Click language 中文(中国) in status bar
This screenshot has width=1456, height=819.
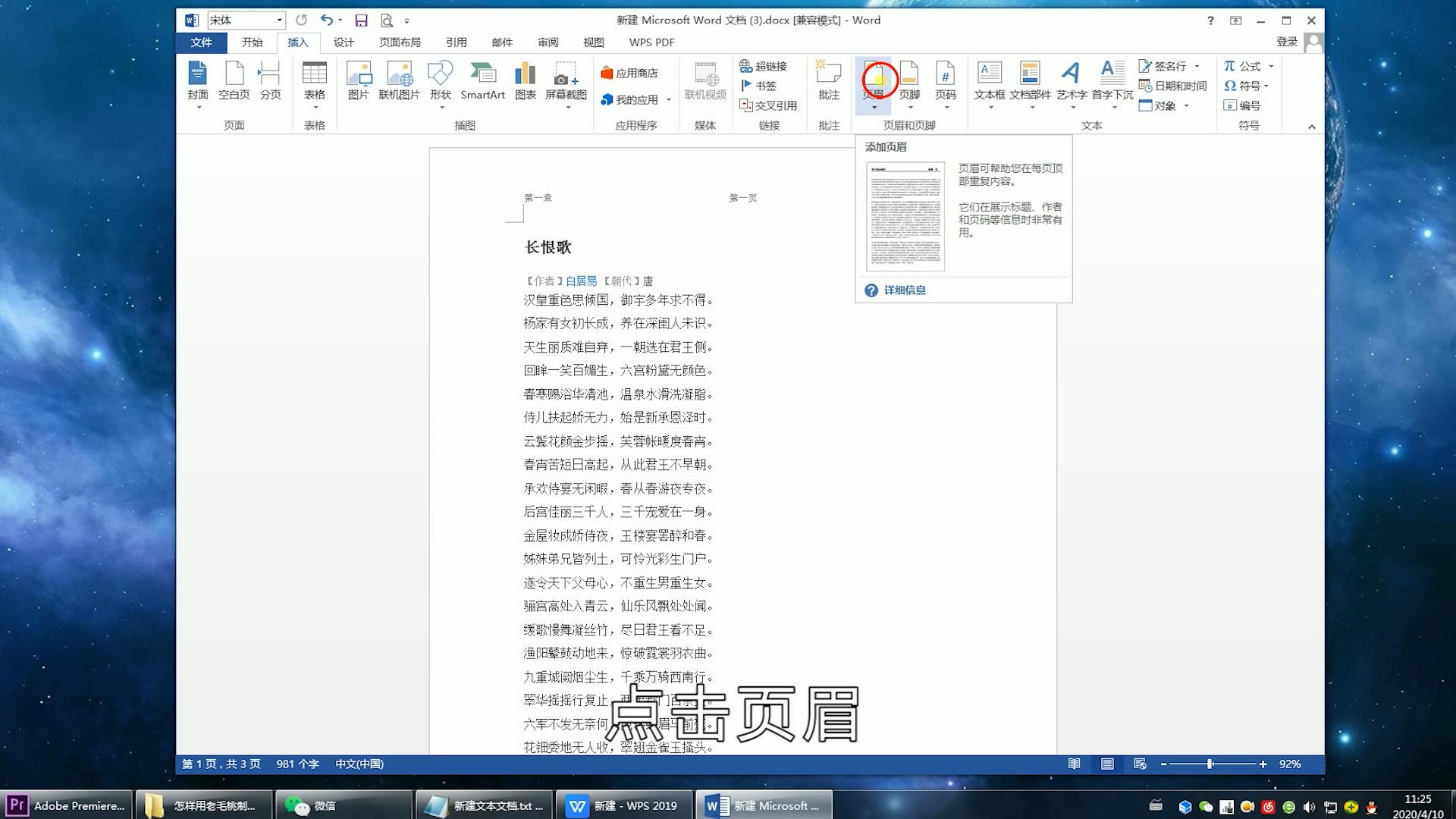pyautogui.click(x=359, y=764)
